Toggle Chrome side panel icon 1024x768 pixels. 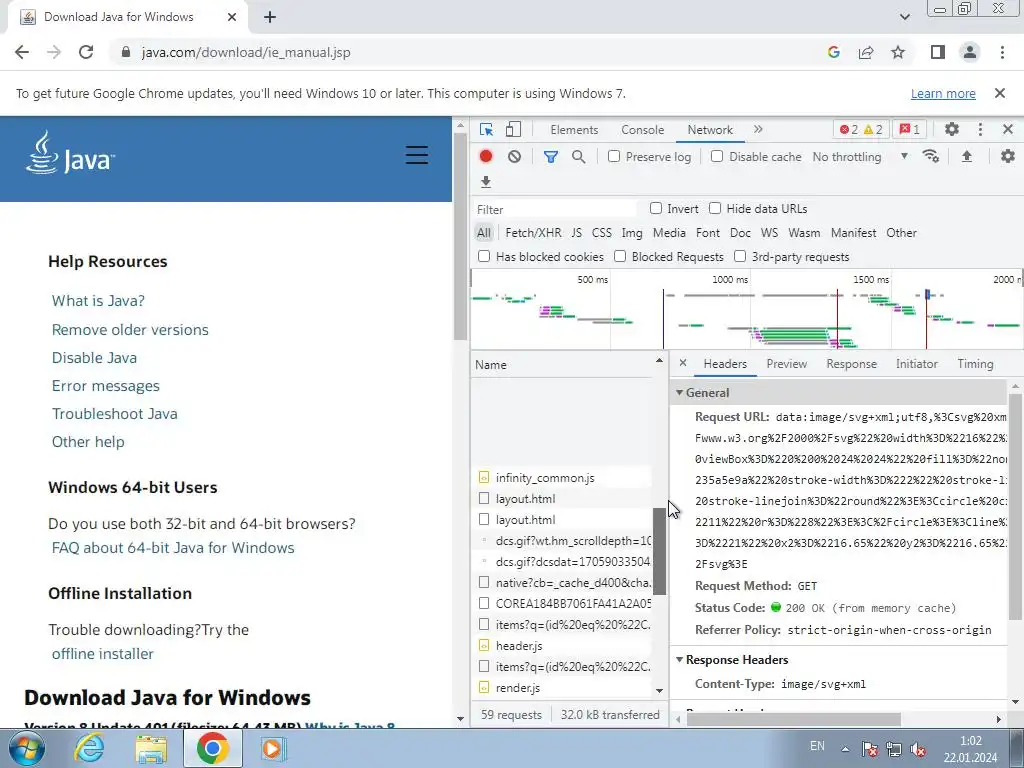[938, 52]
